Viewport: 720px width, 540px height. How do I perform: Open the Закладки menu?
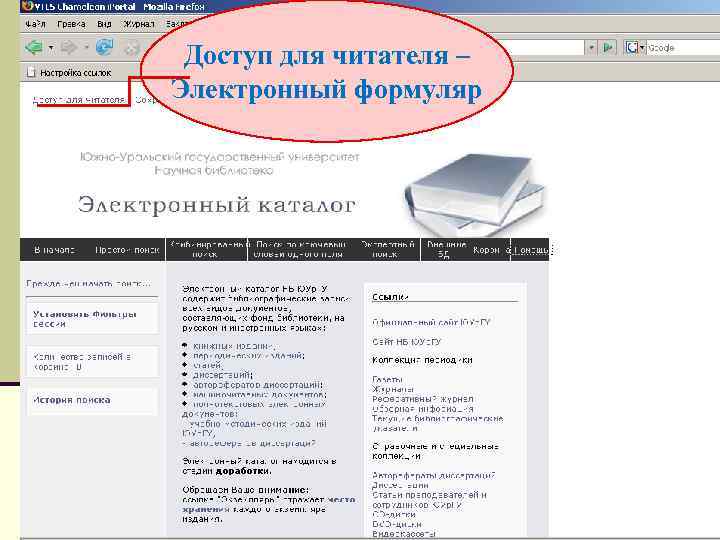pyautogui.click(x=176, y=24)
